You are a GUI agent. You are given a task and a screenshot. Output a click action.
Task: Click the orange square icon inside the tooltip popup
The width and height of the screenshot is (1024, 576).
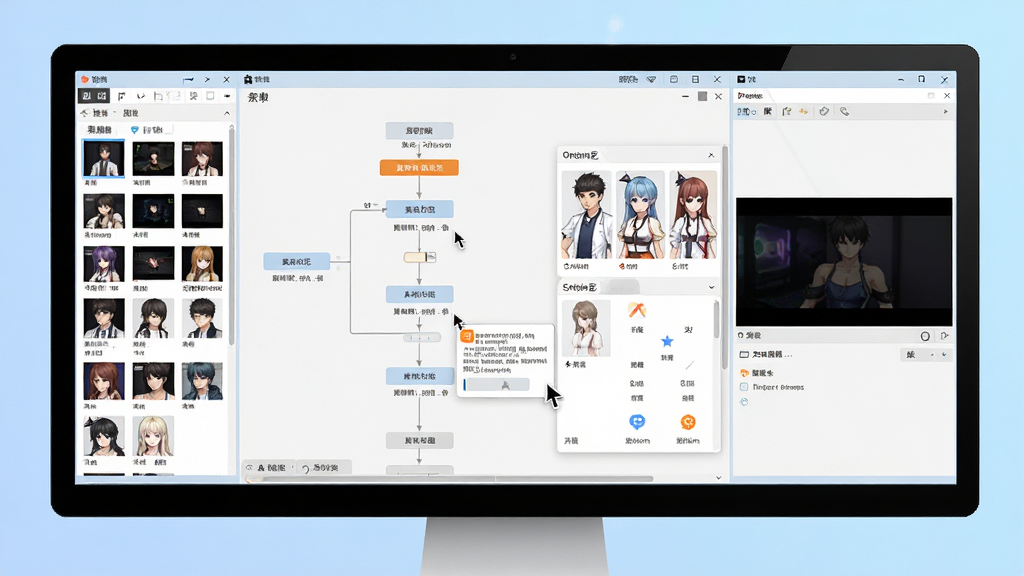(x=467, y=336)
